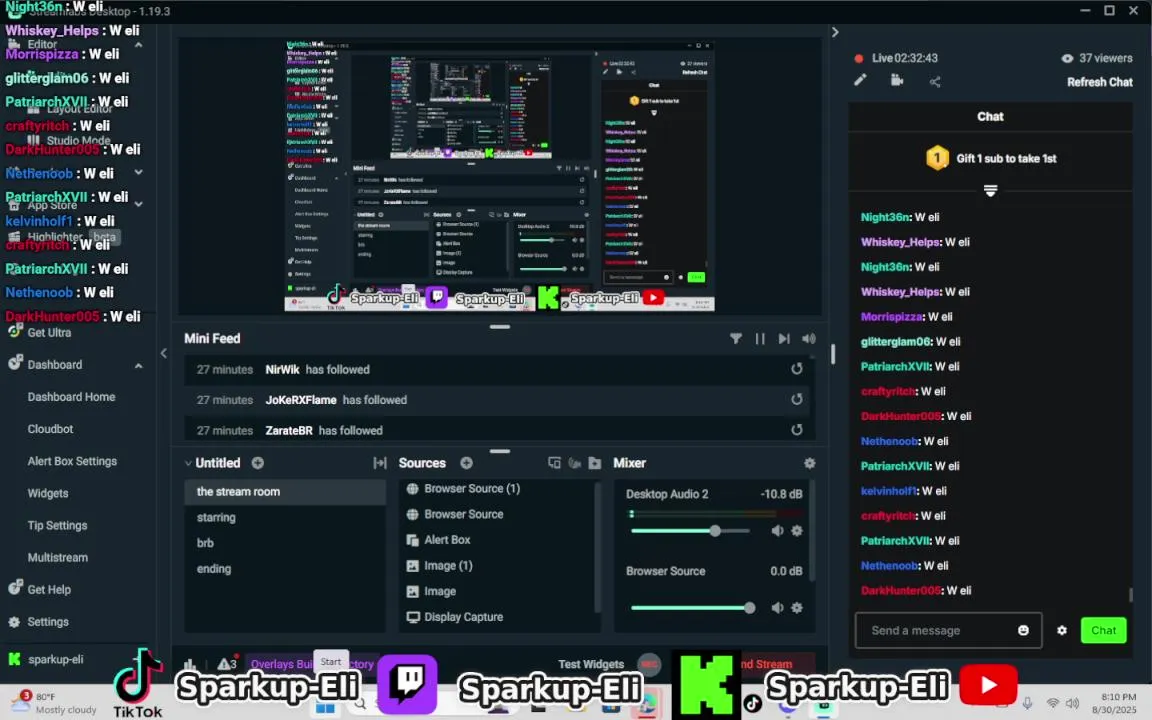Replay the NirWik follow alert

pos(796,369)
